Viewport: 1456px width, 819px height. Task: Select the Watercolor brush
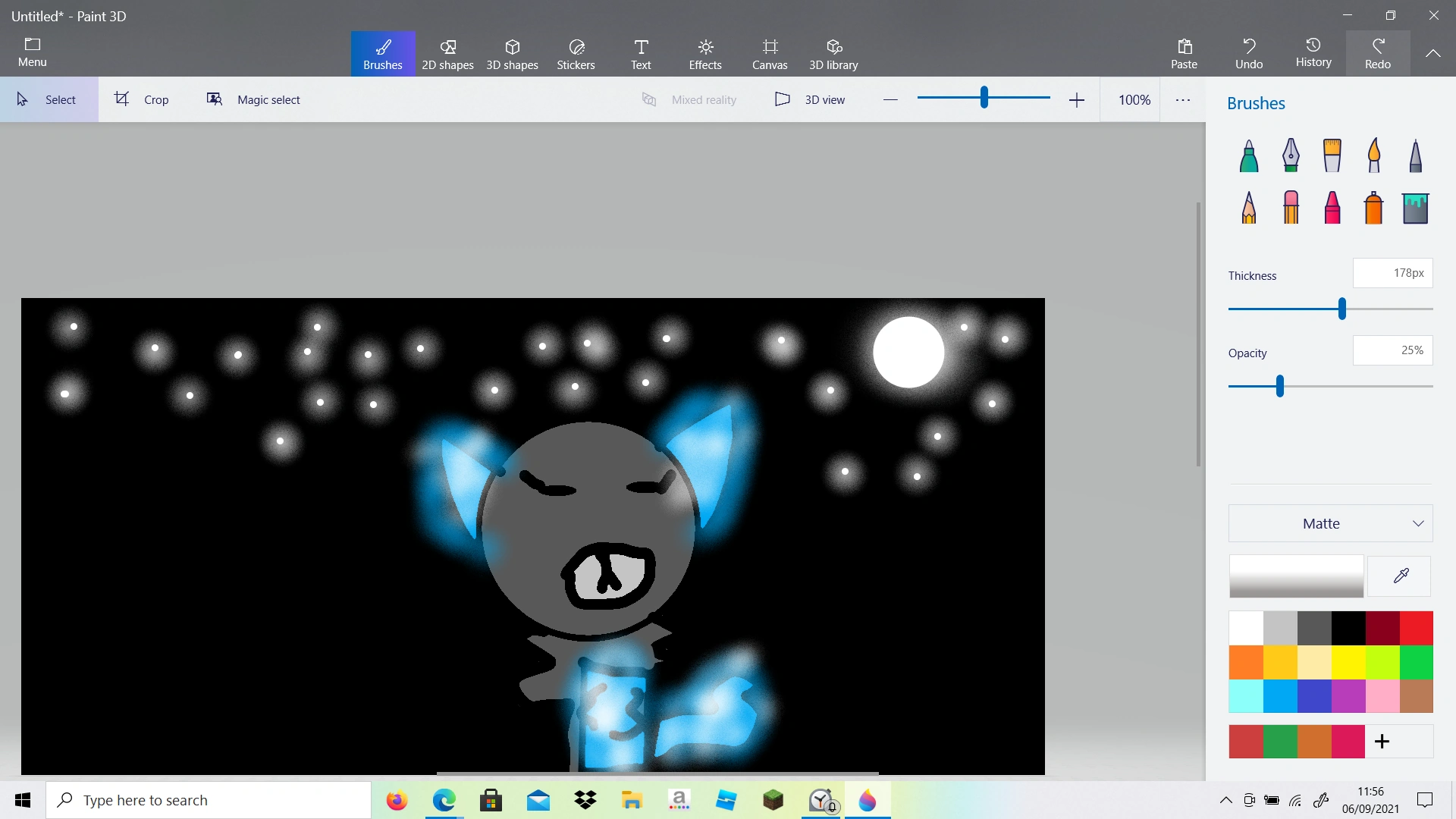[1374, 155]
